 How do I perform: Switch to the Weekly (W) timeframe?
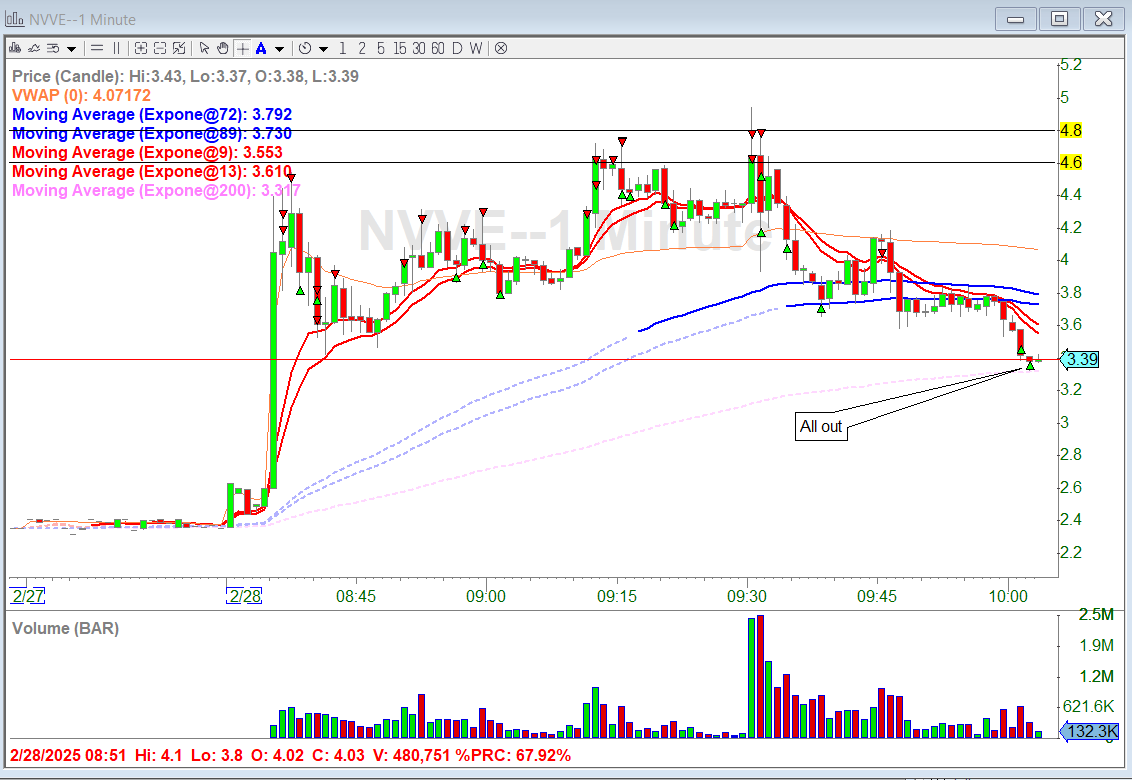click(x=476, y=48)
